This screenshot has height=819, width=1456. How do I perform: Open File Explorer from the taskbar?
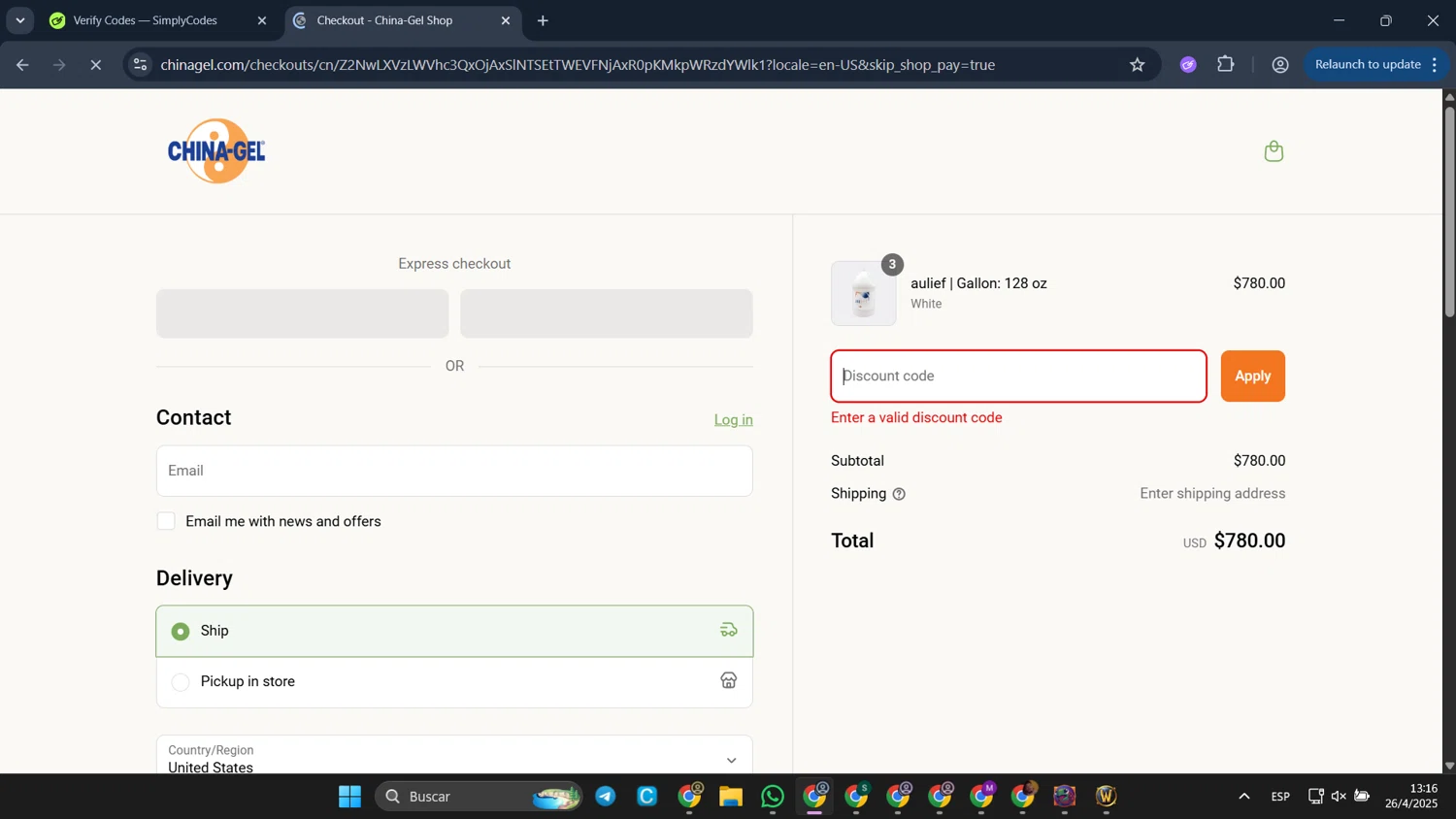[731, 797]
